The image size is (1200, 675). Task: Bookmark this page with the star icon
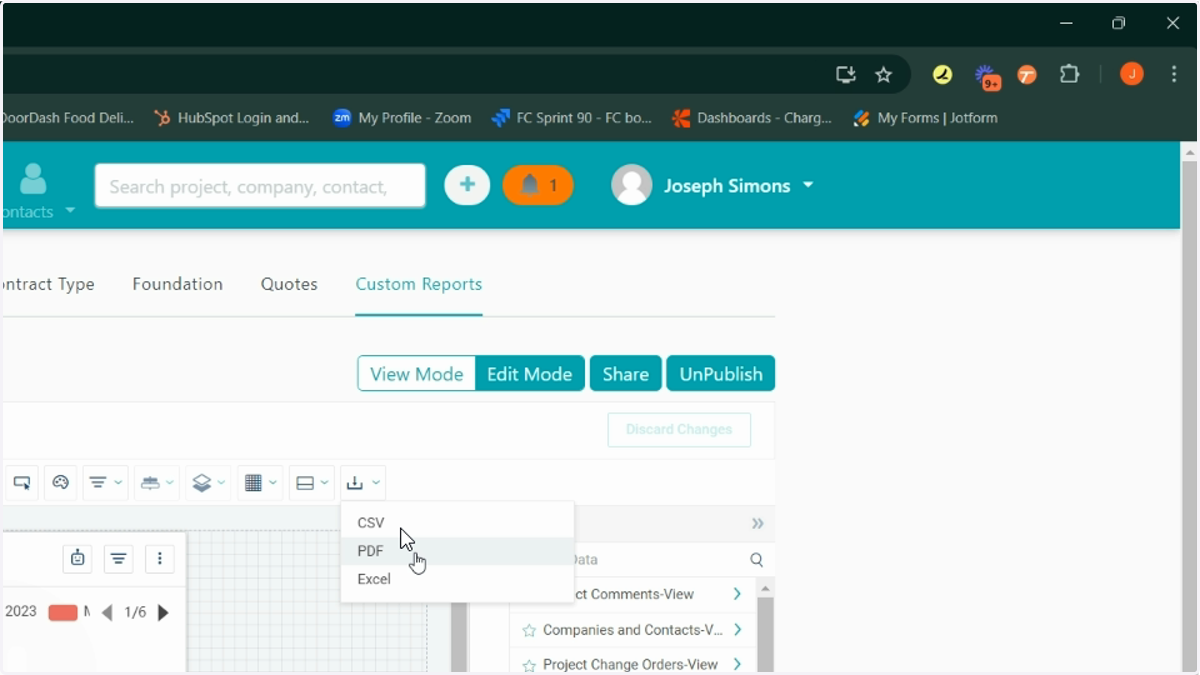pos(883,74)
